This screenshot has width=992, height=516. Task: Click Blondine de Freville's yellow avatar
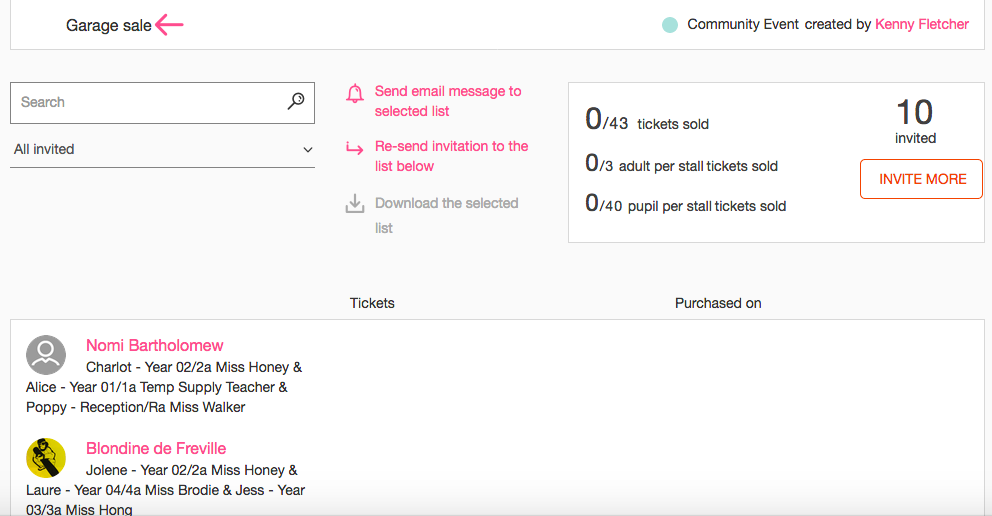tap(46, 458)
